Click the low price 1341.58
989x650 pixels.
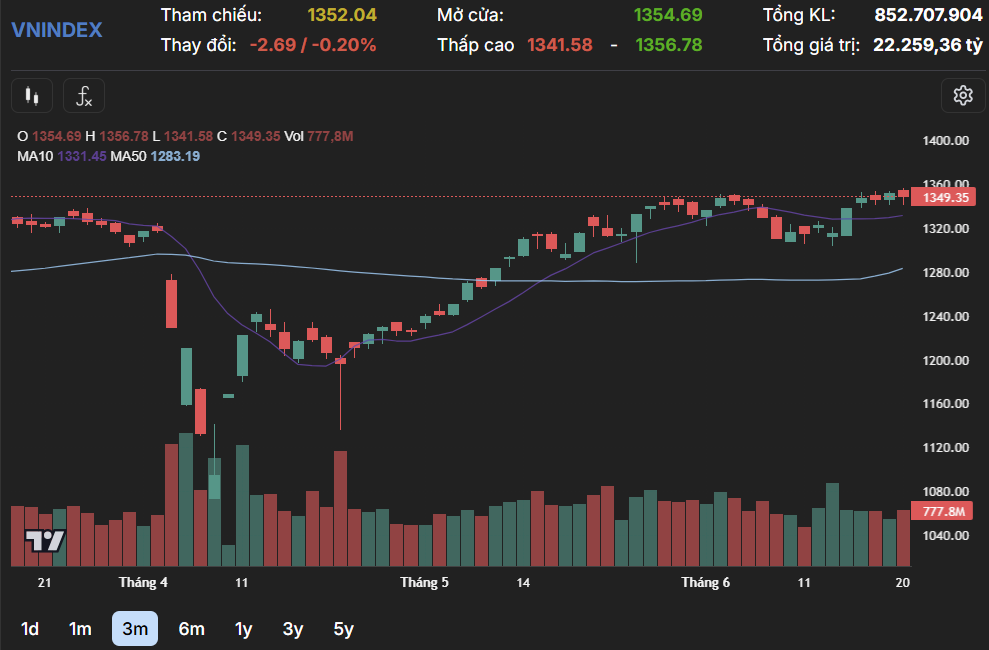point(559,45)
